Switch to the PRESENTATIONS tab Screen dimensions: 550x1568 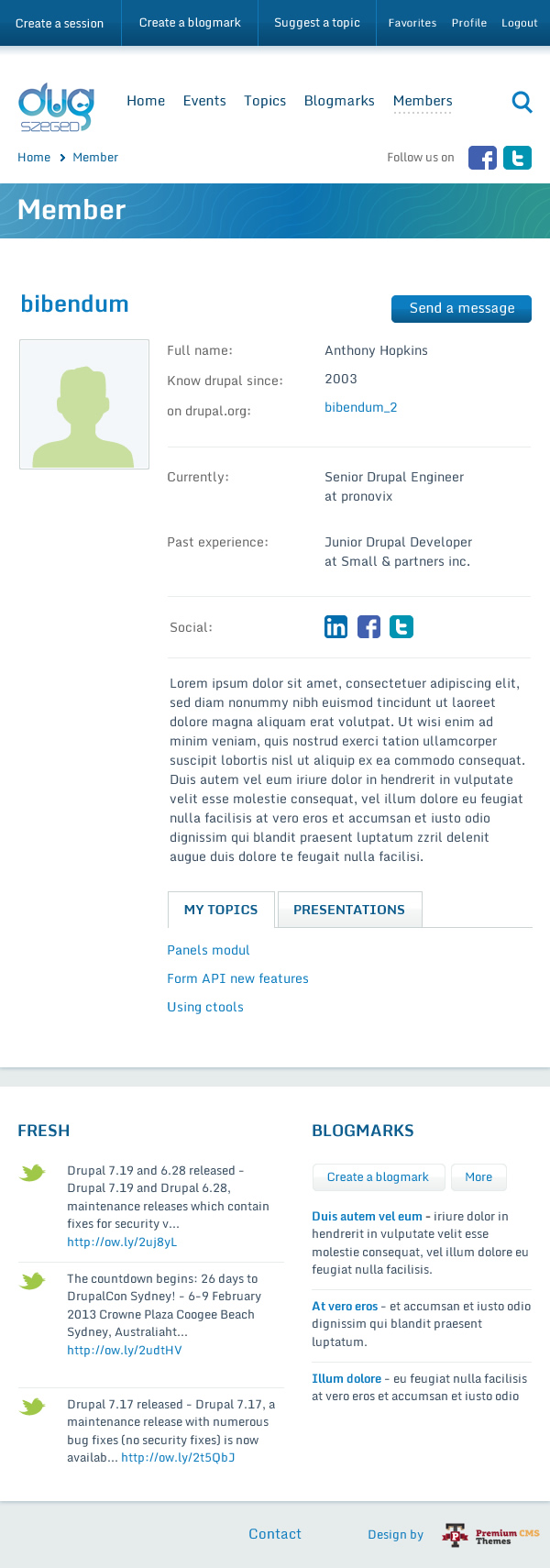coord(349,910)
